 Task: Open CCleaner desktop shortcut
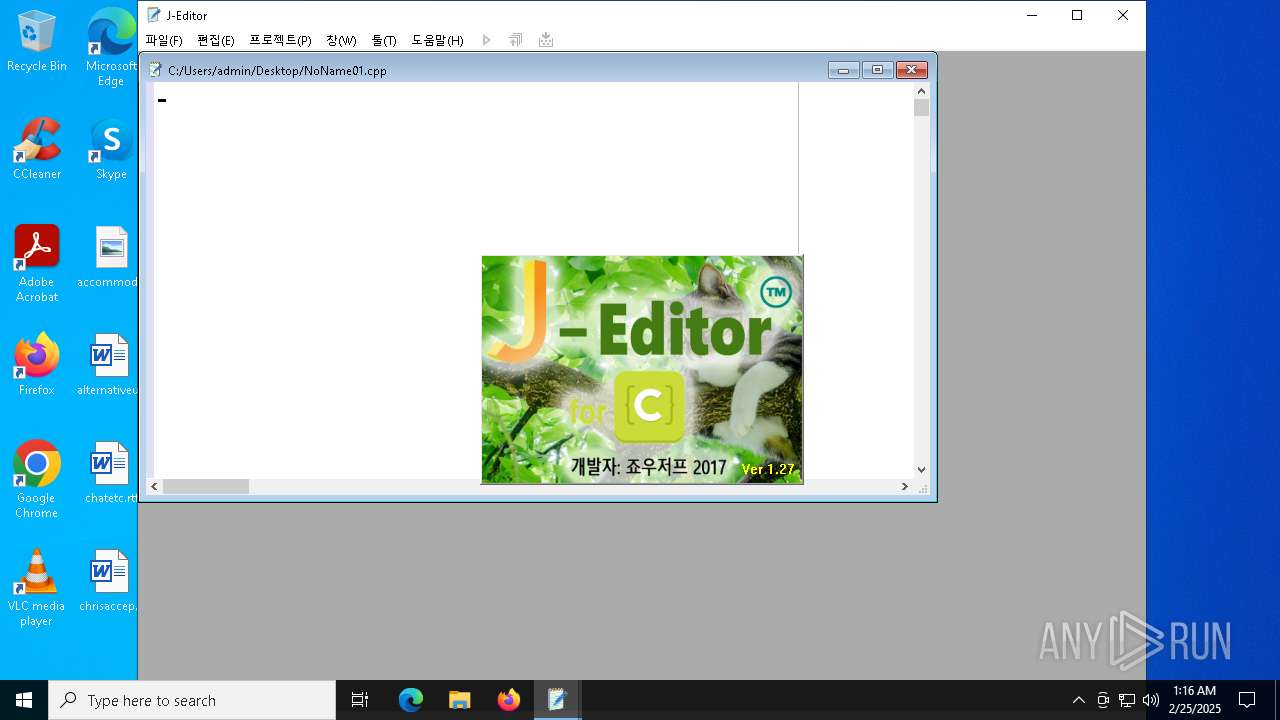tap(37, 149)
